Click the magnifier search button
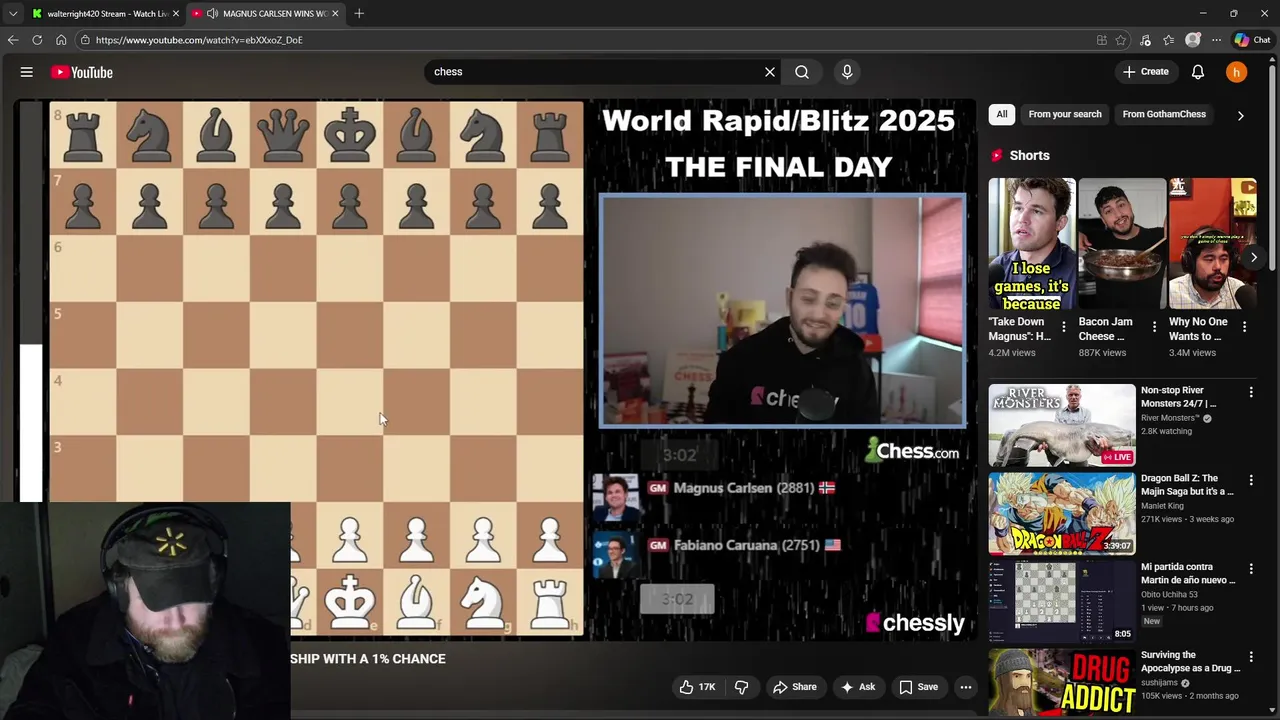1280x720 pixels. [802, 72]
